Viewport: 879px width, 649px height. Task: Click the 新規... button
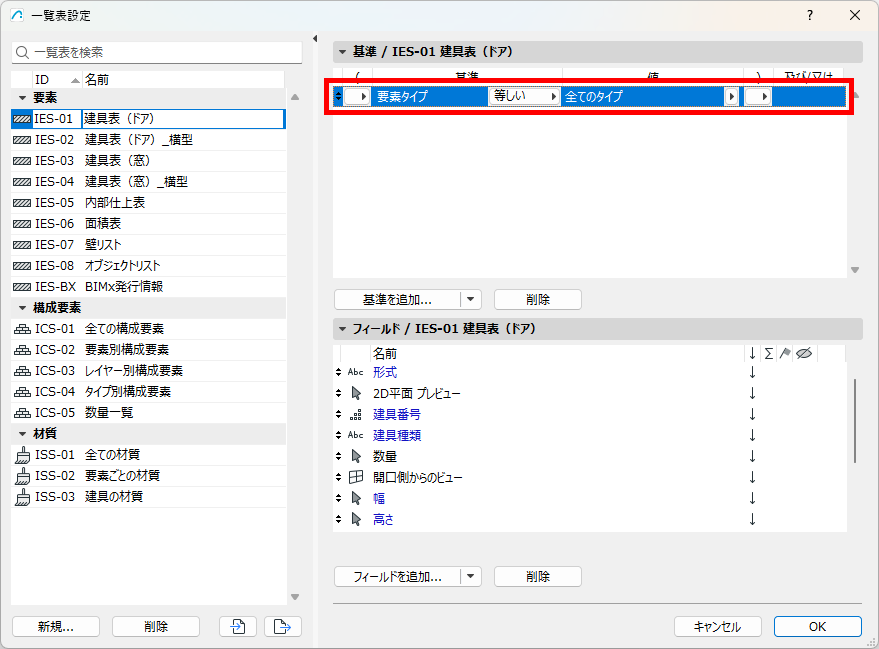click(56, 626)
